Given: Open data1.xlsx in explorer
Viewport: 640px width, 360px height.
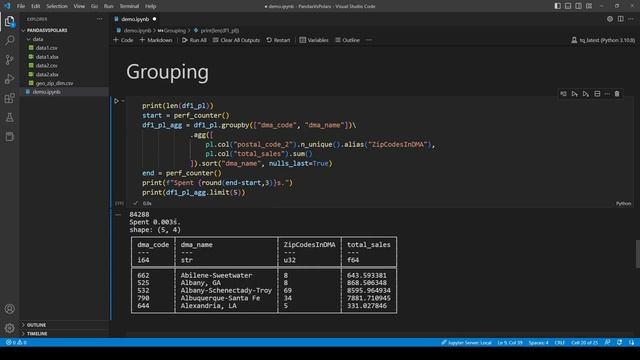Looking at the screenshot, I should tap(47, 57).
